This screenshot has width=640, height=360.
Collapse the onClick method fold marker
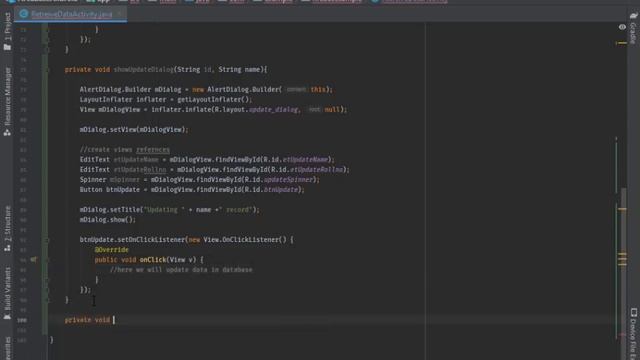pos(47,260)
